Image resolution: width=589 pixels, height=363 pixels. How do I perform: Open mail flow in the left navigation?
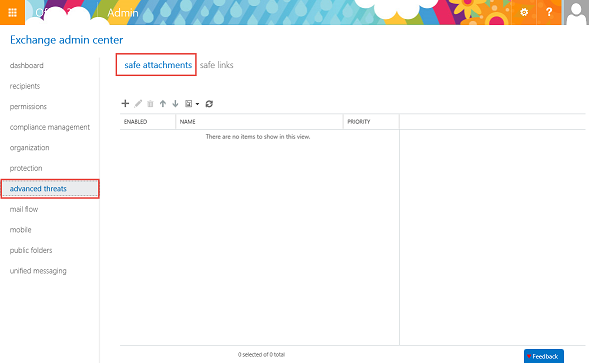tap(24, 209)
